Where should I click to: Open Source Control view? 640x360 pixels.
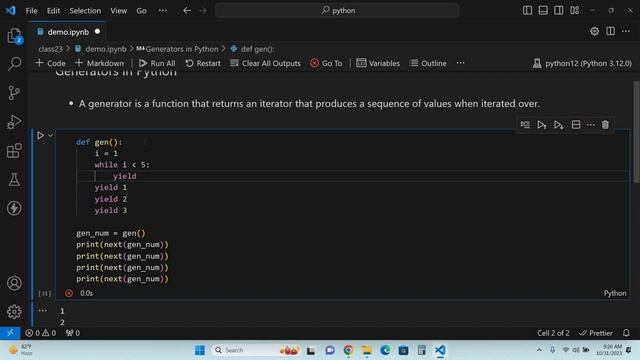click(14, 93)
